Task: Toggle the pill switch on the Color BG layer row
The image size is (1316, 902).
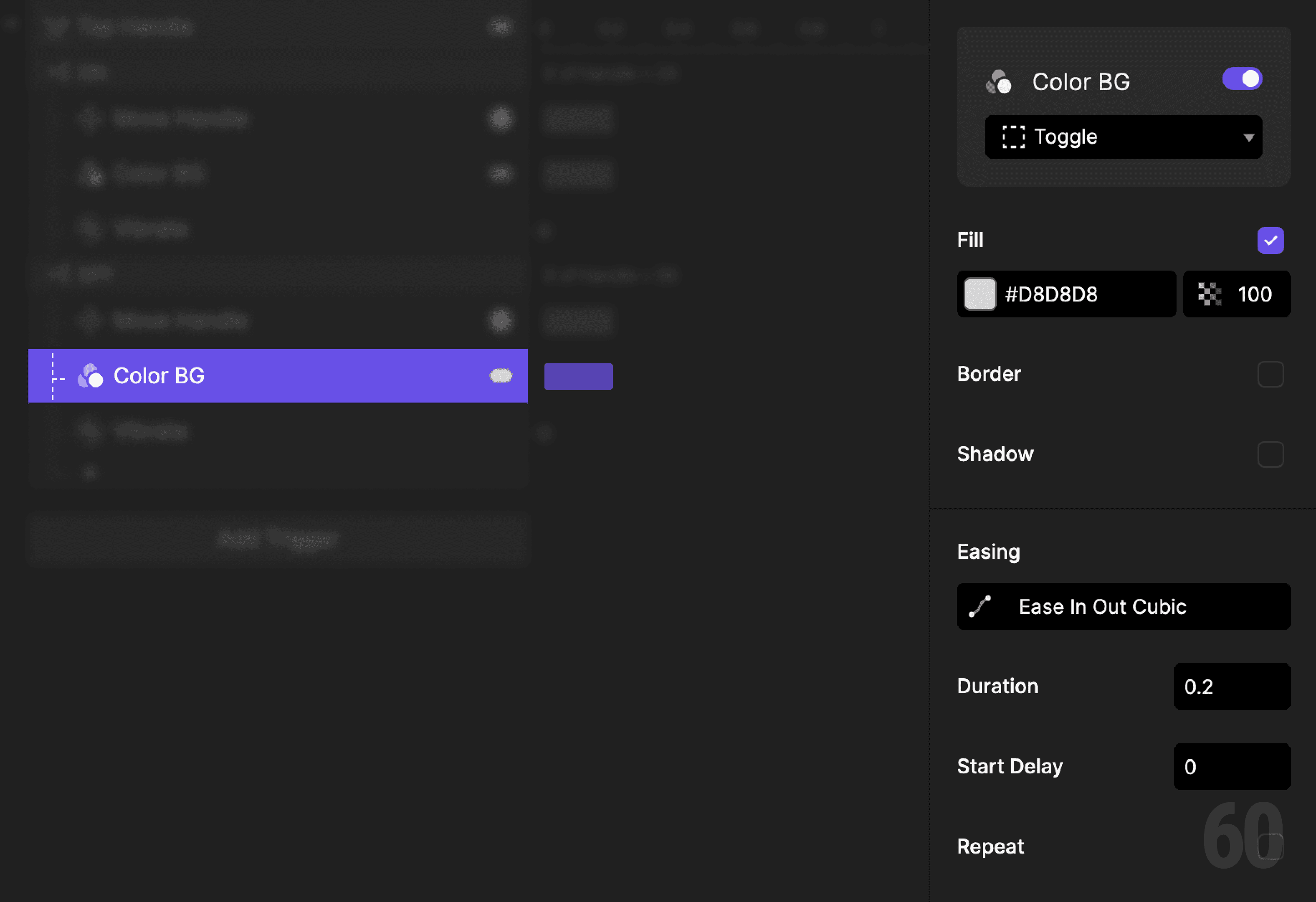Action: (501, 375)
